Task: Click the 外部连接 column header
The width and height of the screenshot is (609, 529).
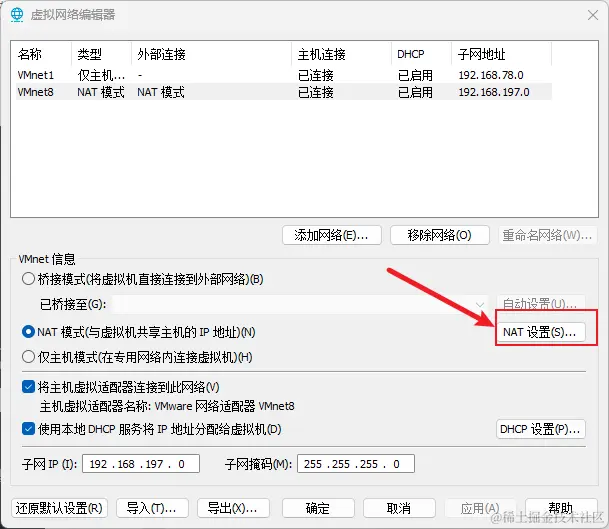Action: click(212, 54)
